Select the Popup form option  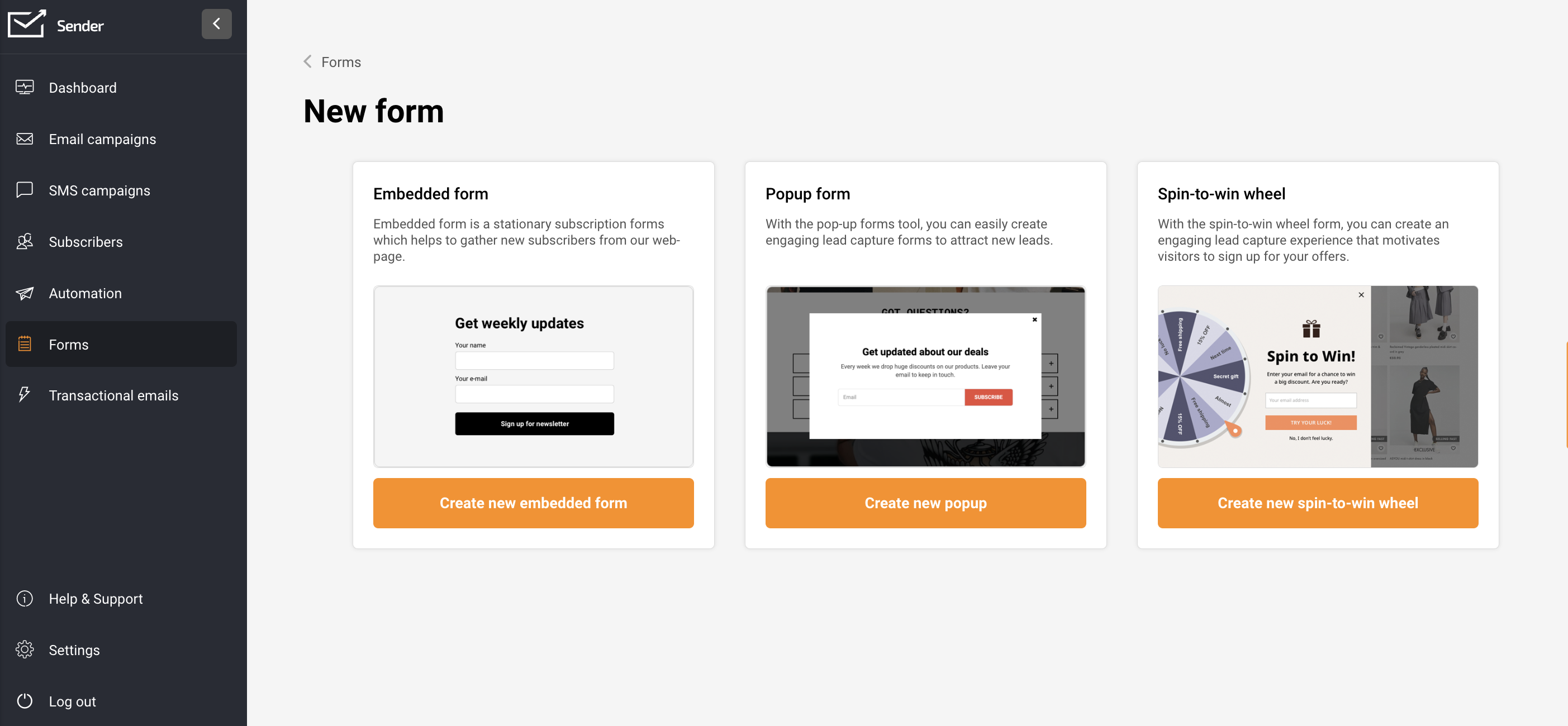(925, 502)
